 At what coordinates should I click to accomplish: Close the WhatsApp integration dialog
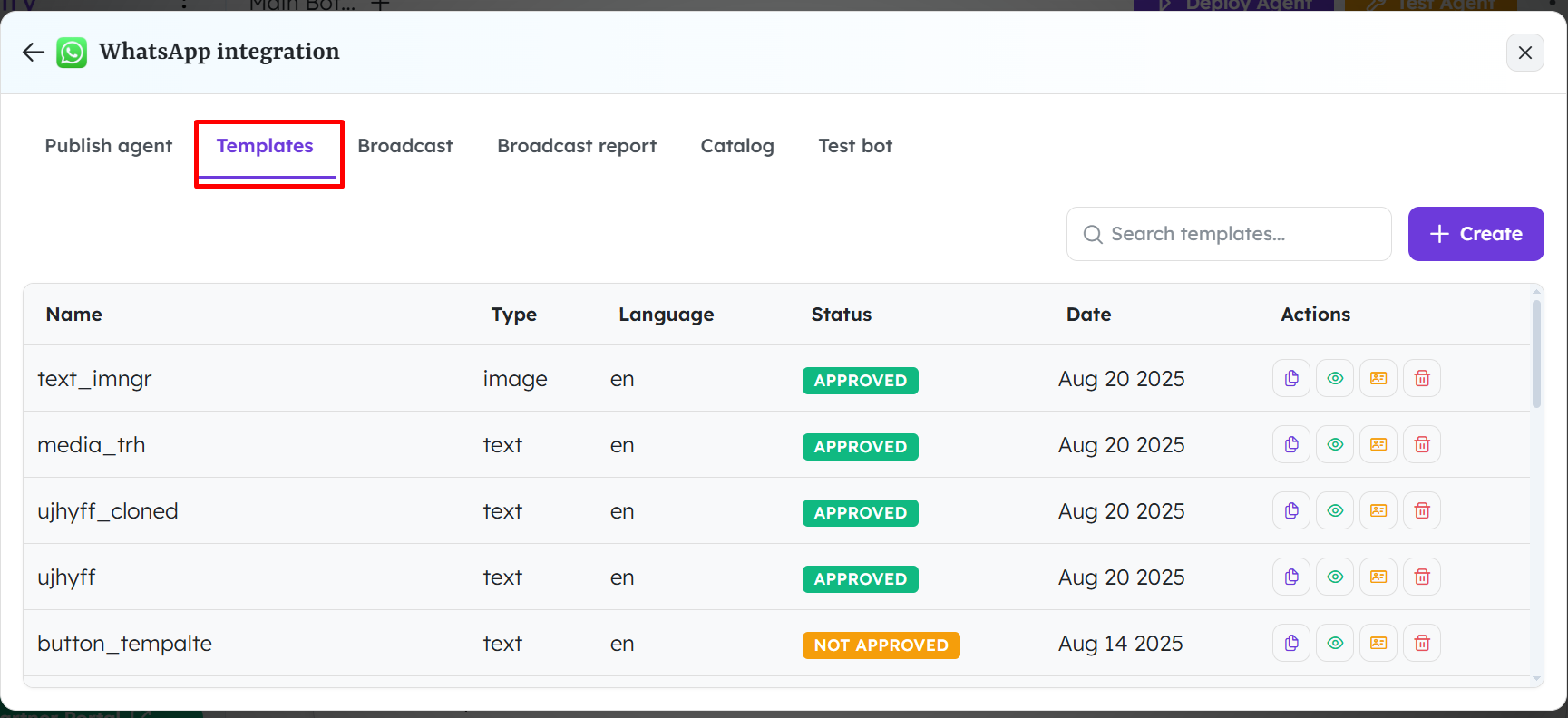pyautogui.click(x=1525, y=53)
